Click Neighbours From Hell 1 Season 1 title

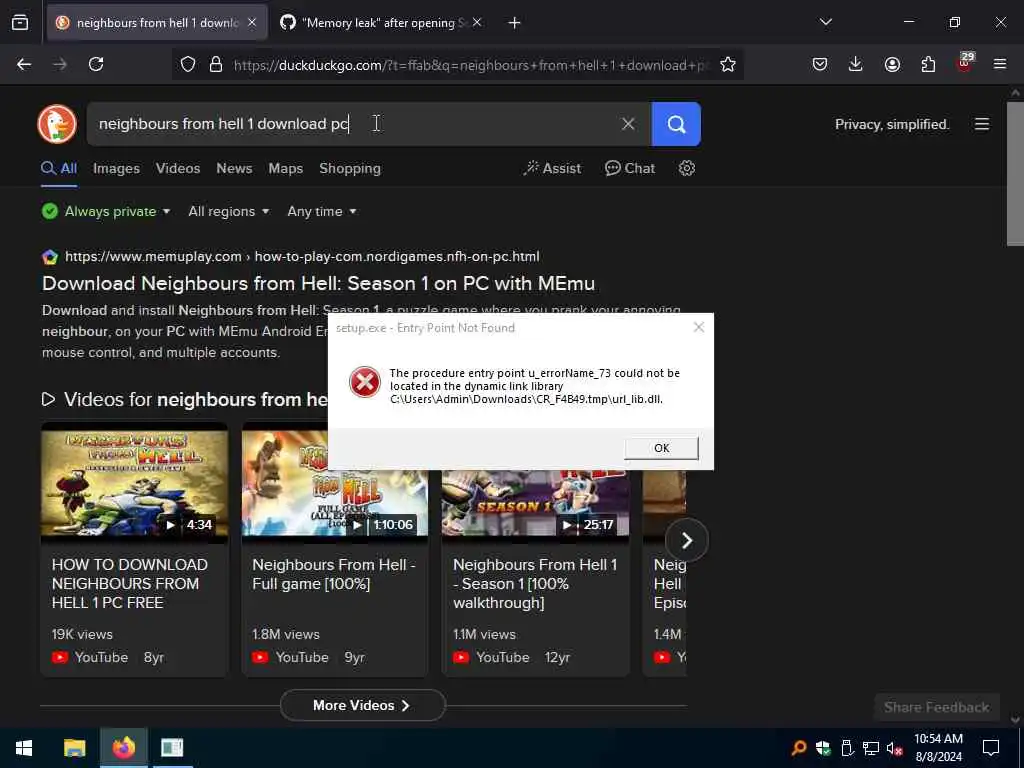535,583
